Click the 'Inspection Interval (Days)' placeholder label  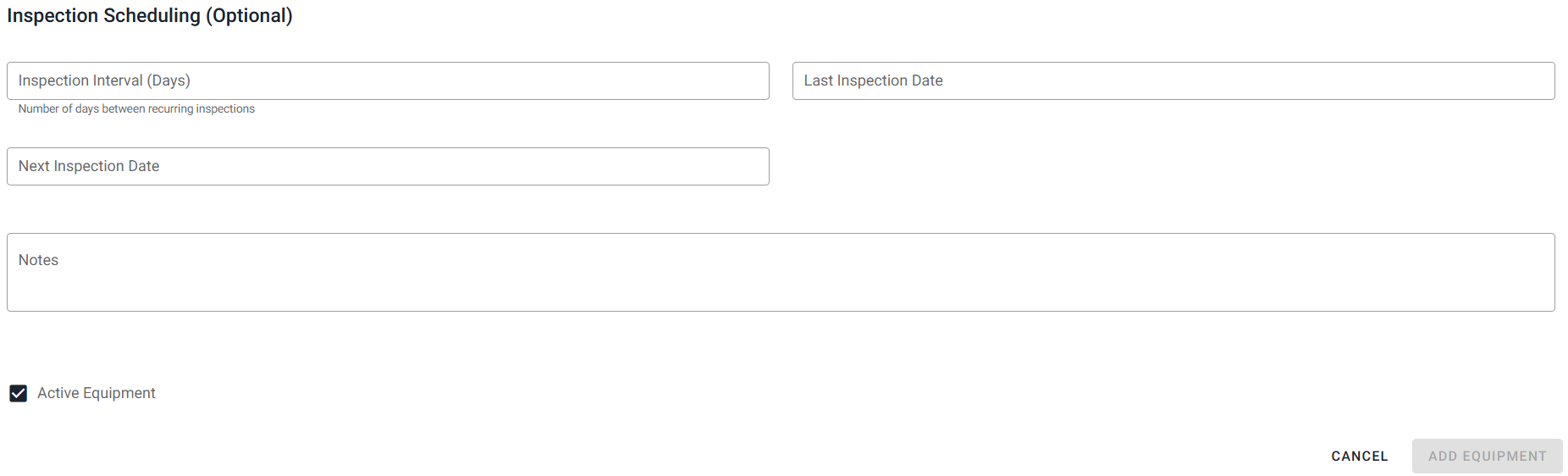coord(104,80)
